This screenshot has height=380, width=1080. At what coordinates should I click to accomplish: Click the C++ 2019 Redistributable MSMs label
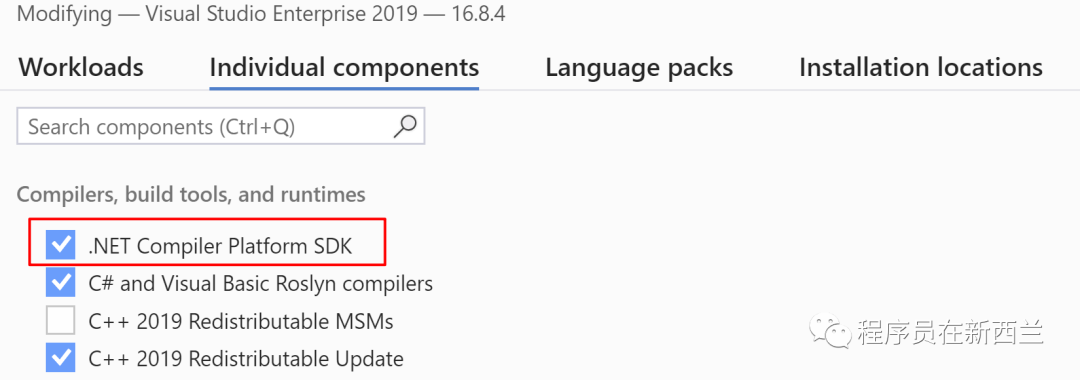click(x=241, y=321)
